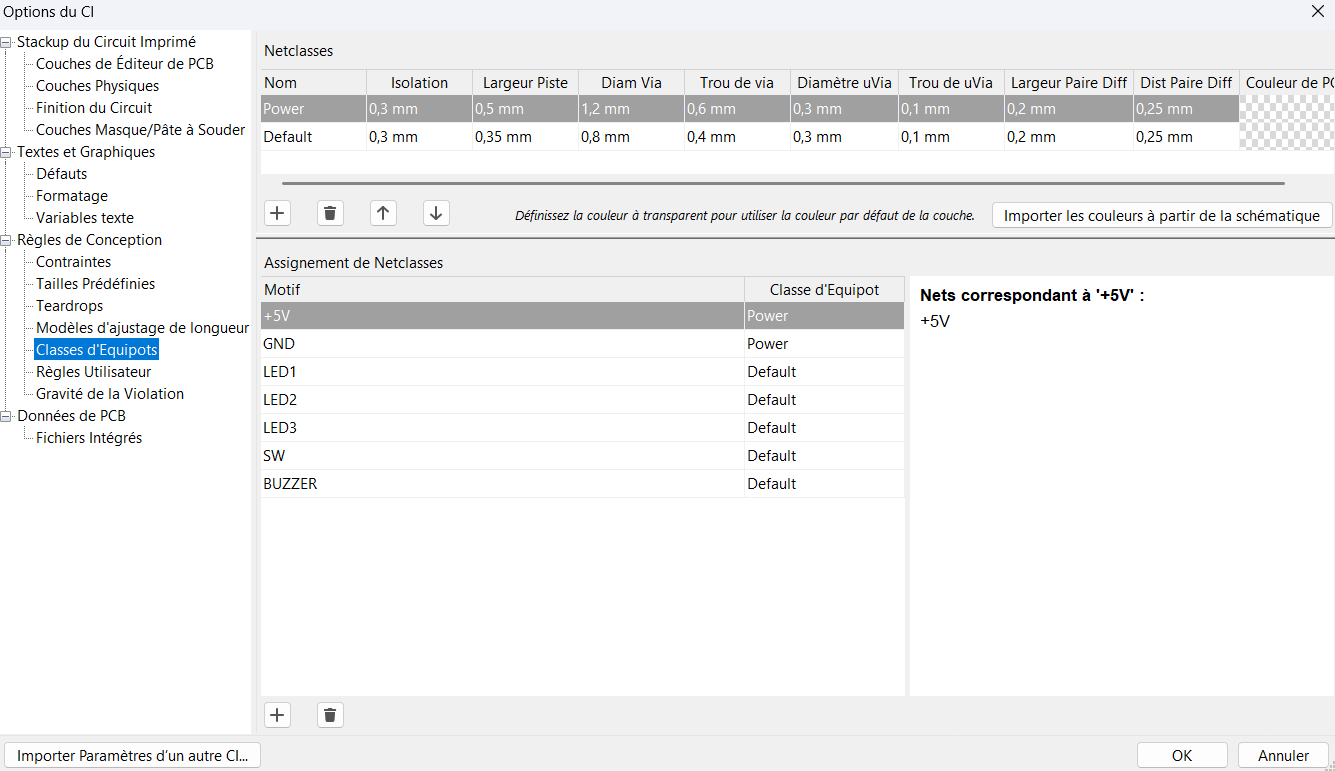Open Finition du Circuit page
This screenshot has height=771, width=1335.
point(94,108)
